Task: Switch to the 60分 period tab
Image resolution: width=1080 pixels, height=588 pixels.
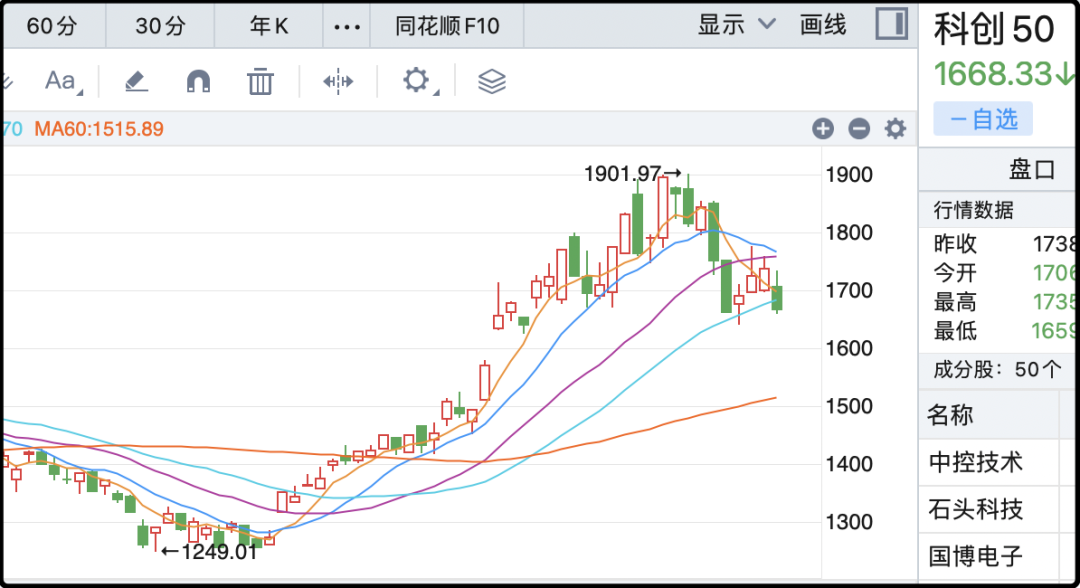Action: [x=52, y=26]
